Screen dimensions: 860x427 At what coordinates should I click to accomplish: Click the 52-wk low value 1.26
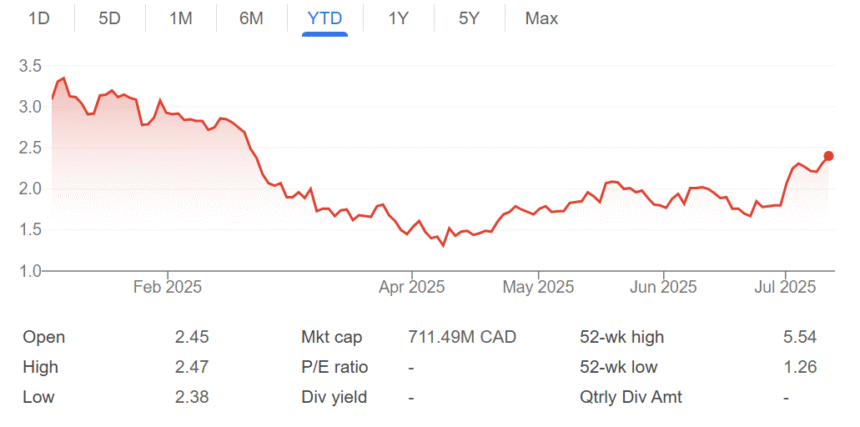tap(801, 367)
